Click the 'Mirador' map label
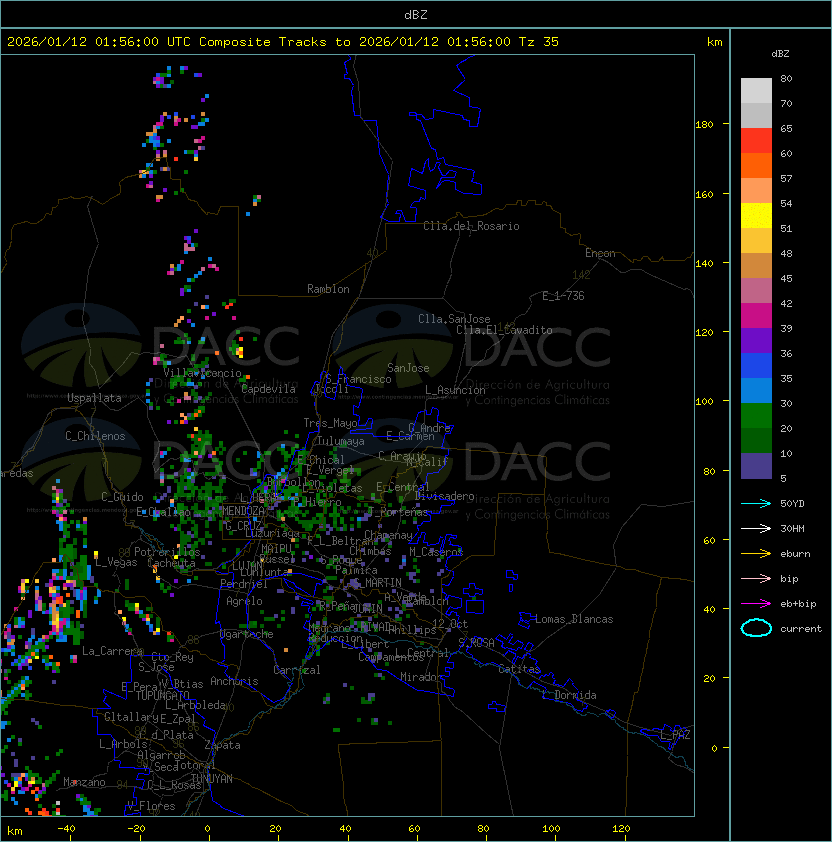This screenshot has width=832, height=842. [422, 677]
